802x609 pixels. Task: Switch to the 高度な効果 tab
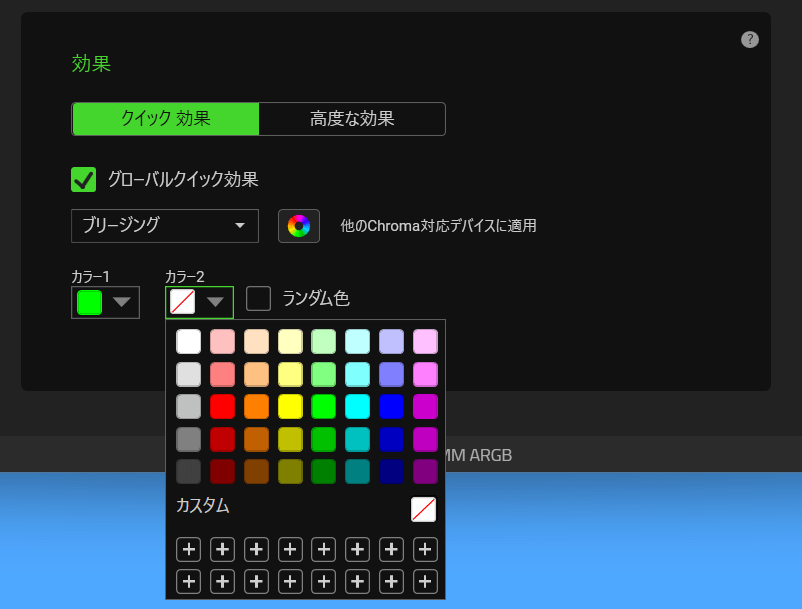(x=352, y=119)
